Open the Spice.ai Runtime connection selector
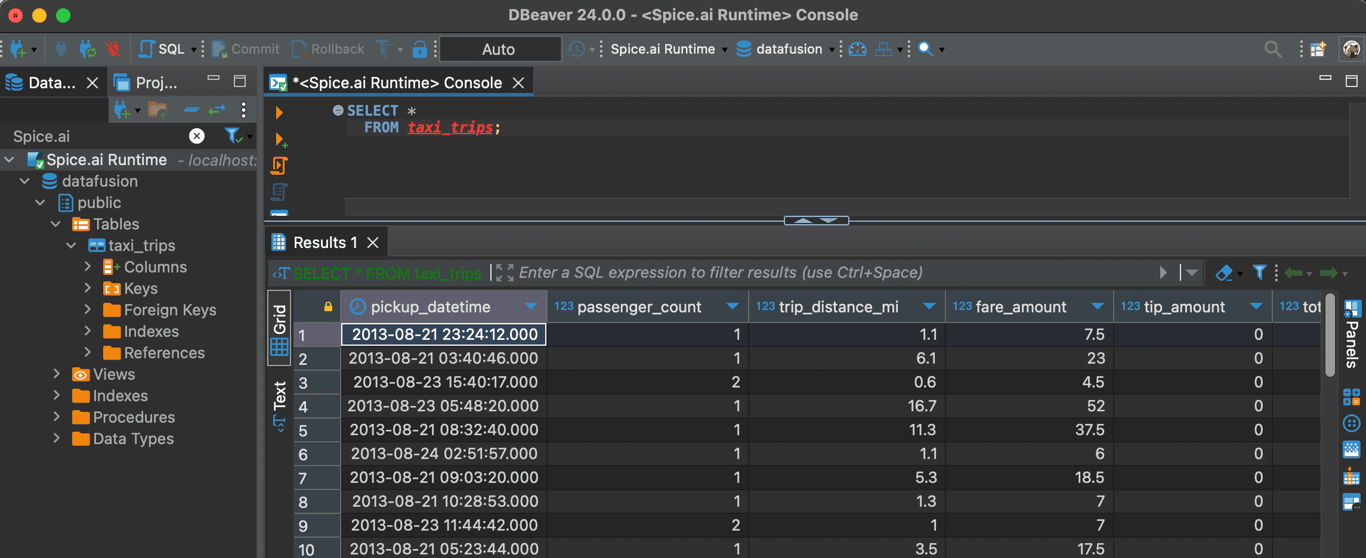This screenshot has width=1366, height=558. [669, 49]
